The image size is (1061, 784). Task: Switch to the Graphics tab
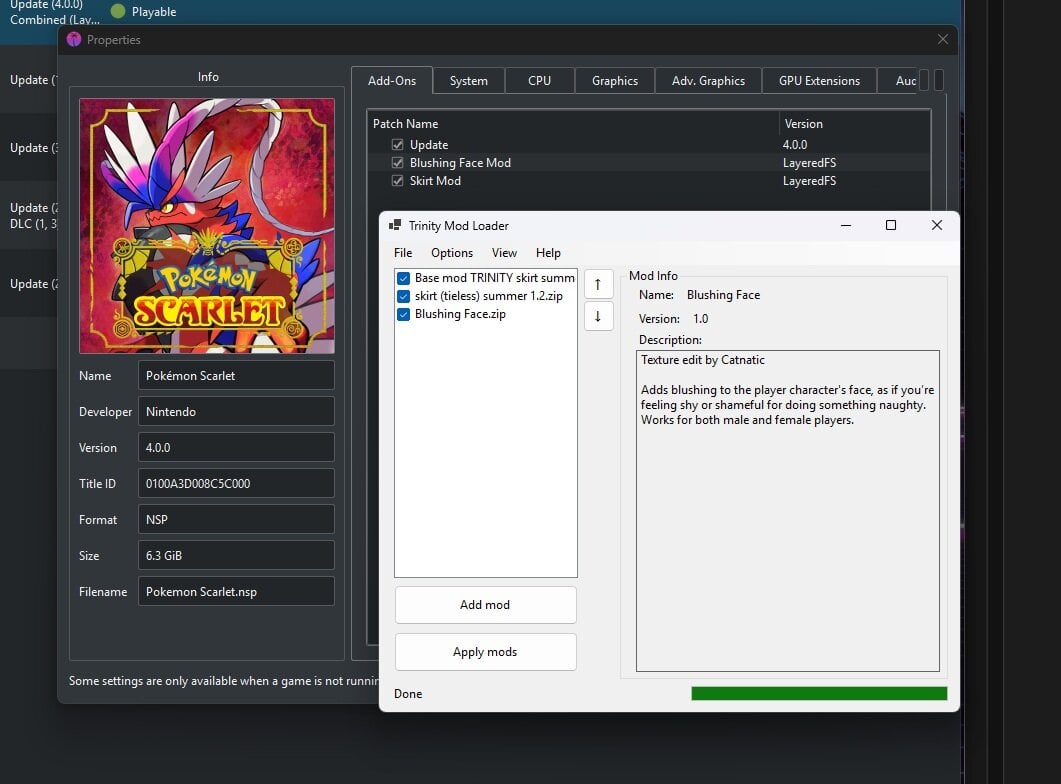click(614, 80)
